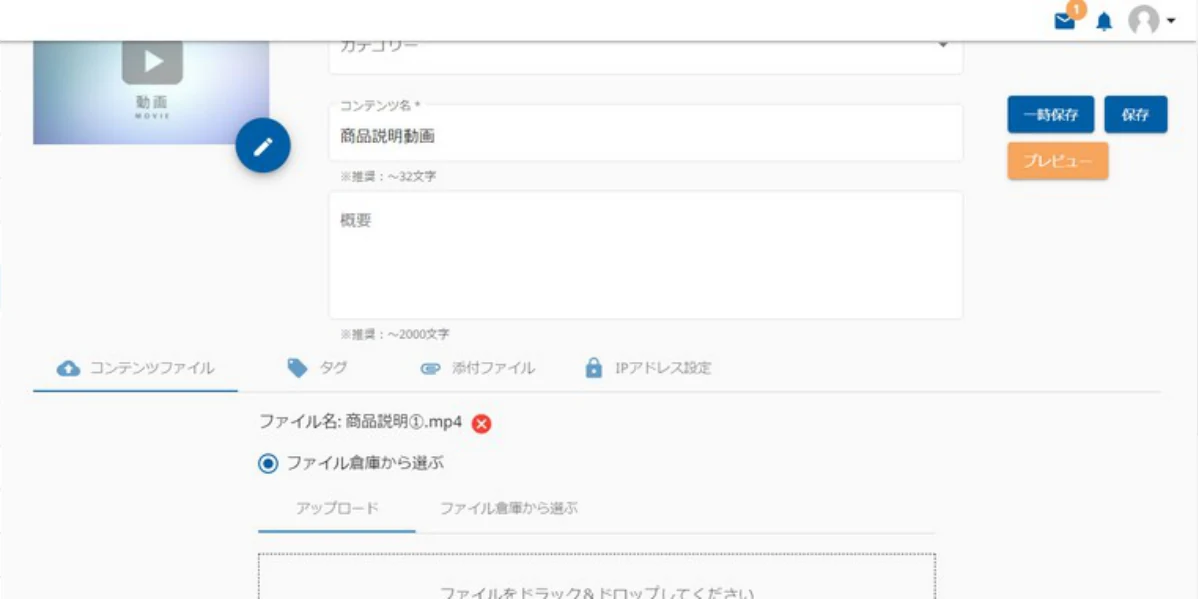Click the プレビュー button
The image size is (1198, 599).
[x=1057, y=161]
